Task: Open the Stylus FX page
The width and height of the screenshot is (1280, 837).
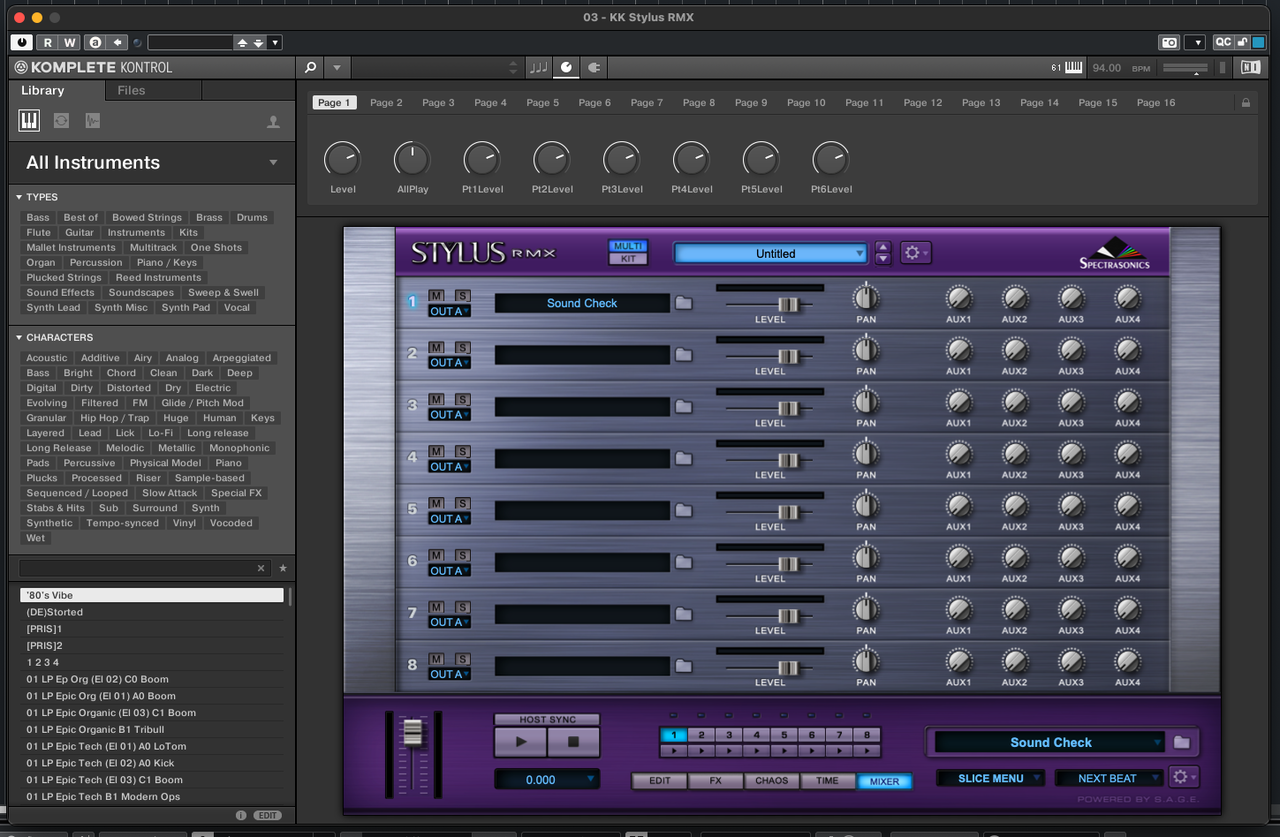Action: click(x=715, y=781)
